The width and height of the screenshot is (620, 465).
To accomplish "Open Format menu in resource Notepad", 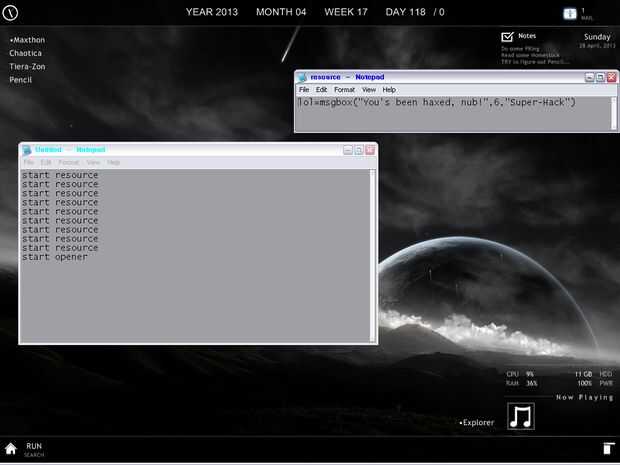I will pyautogui.click(x=344, y=90).
